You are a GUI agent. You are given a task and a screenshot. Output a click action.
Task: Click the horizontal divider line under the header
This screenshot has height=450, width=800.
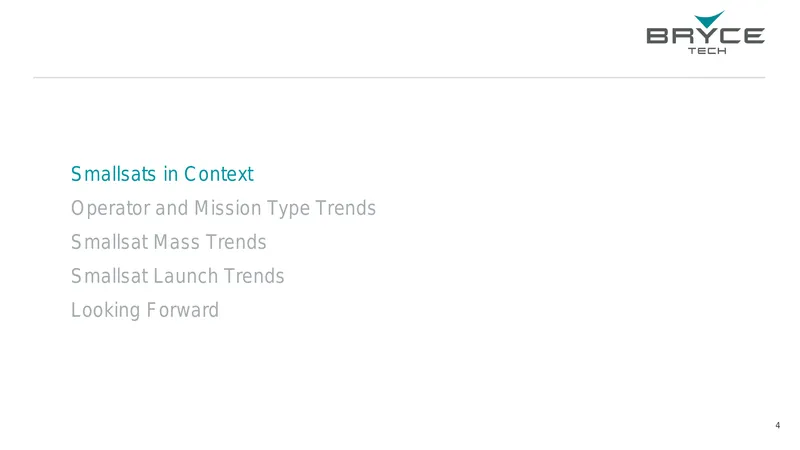(399, 78)
